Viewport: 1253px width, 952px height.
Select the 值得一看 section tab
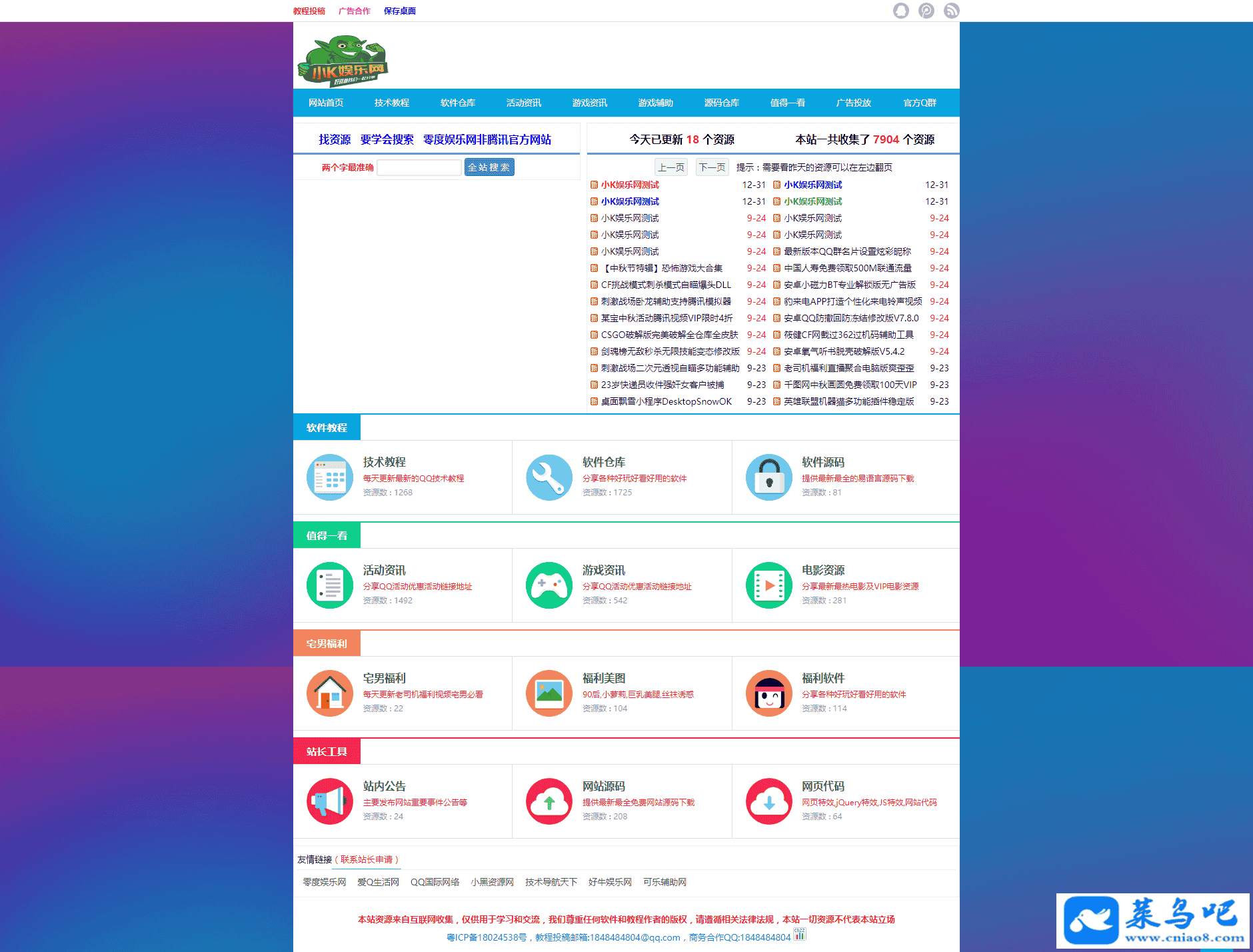[x=327, y=535]
